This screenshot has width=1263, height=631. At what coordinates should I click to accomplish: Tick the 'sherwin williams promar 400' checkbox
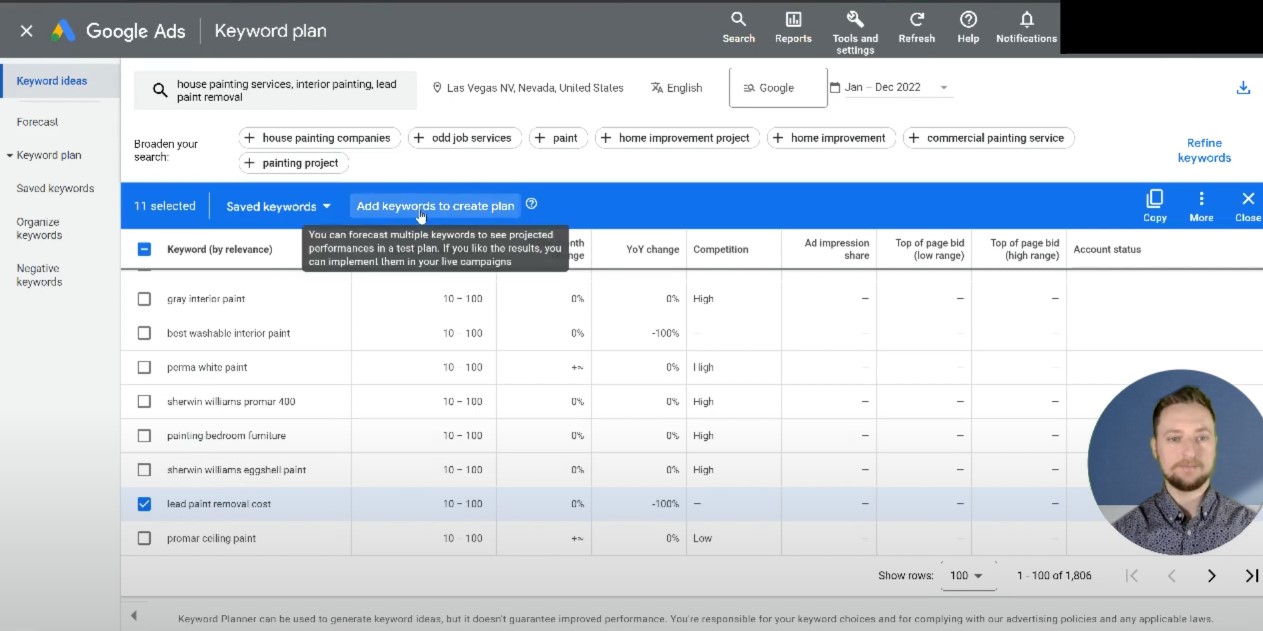tap(144, 402)
